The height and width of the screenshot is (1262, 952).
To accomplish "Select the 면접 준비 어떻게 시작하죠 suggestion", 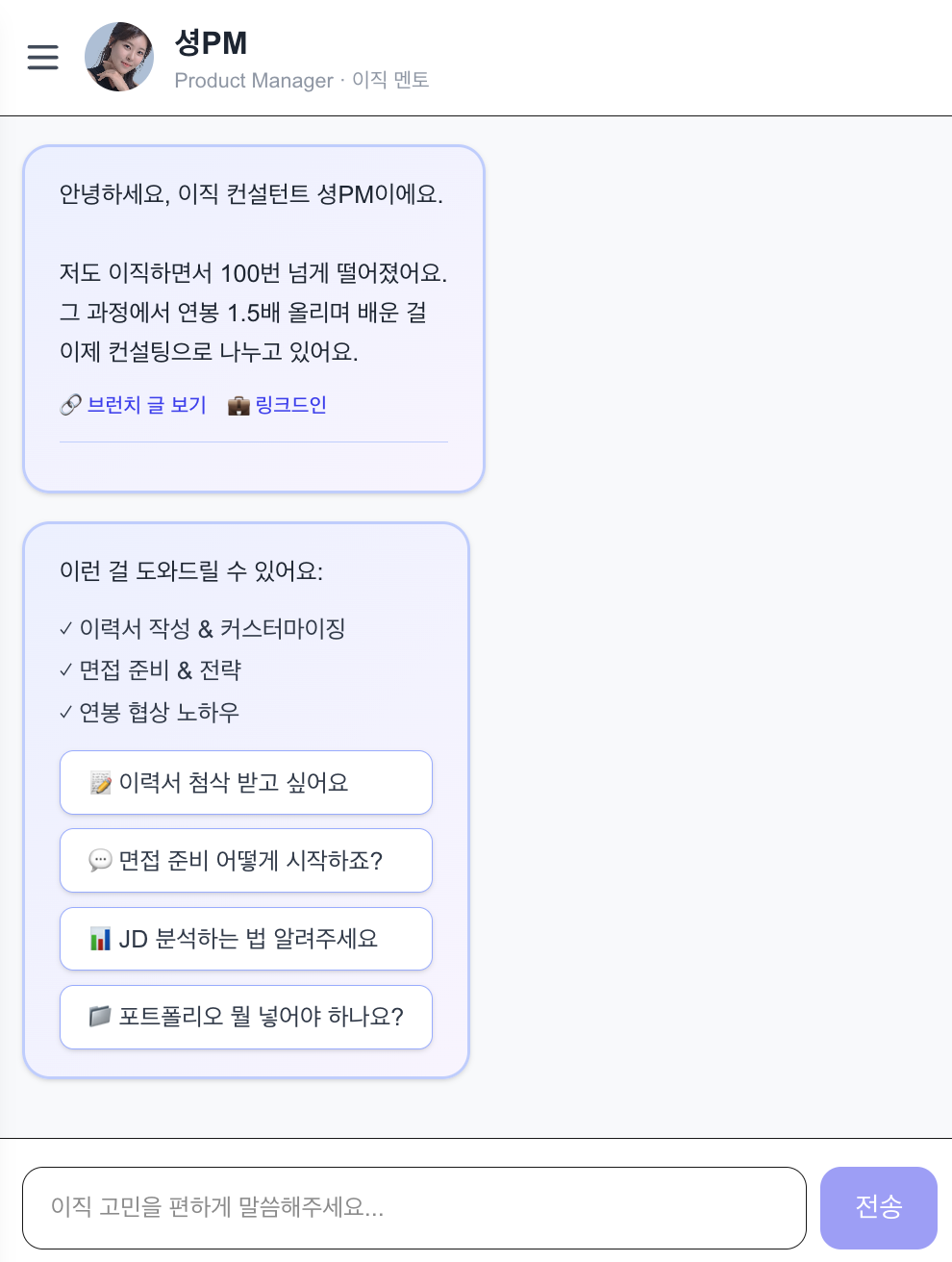I will pos(246,861).
